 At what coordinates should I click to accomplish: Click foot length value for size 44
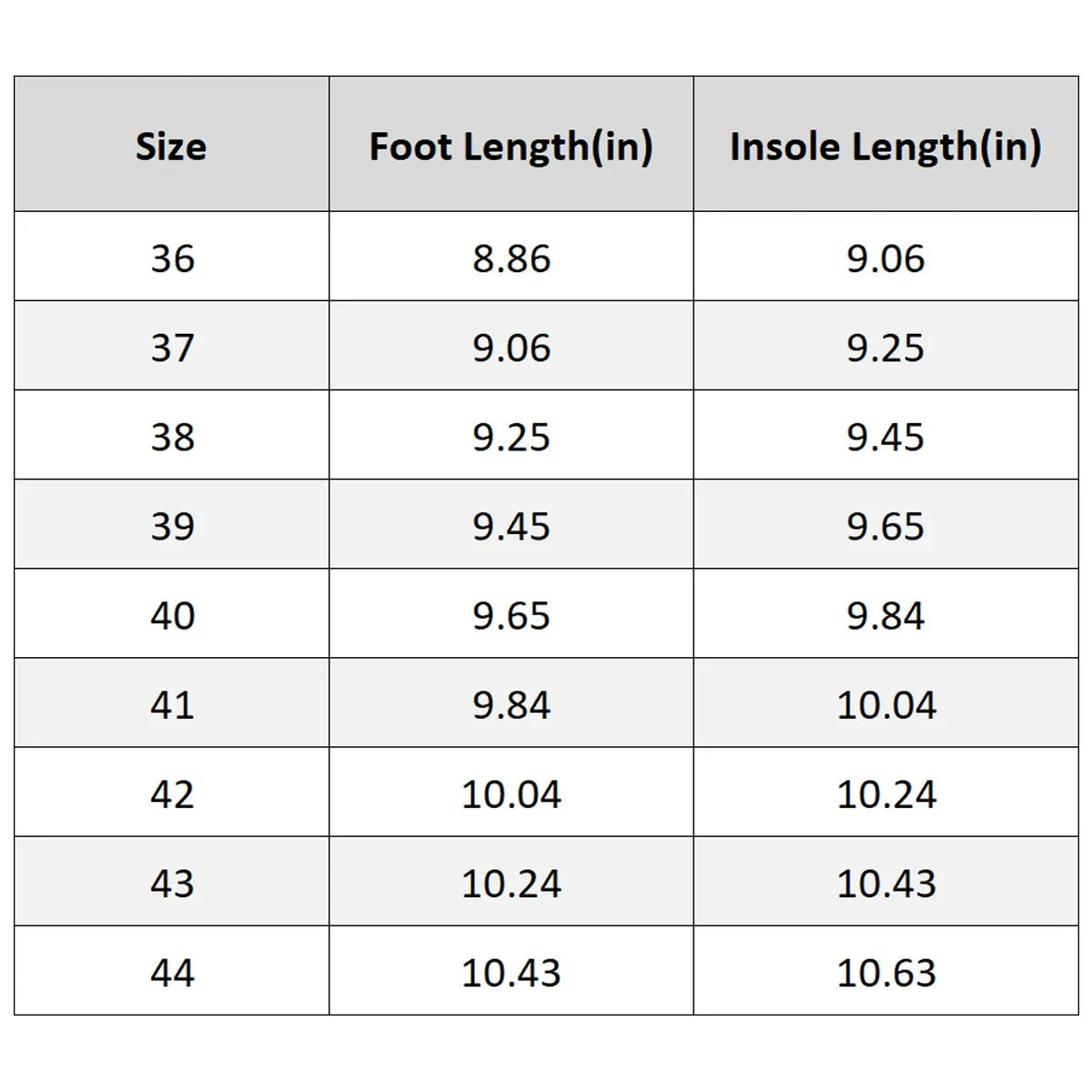511,971
